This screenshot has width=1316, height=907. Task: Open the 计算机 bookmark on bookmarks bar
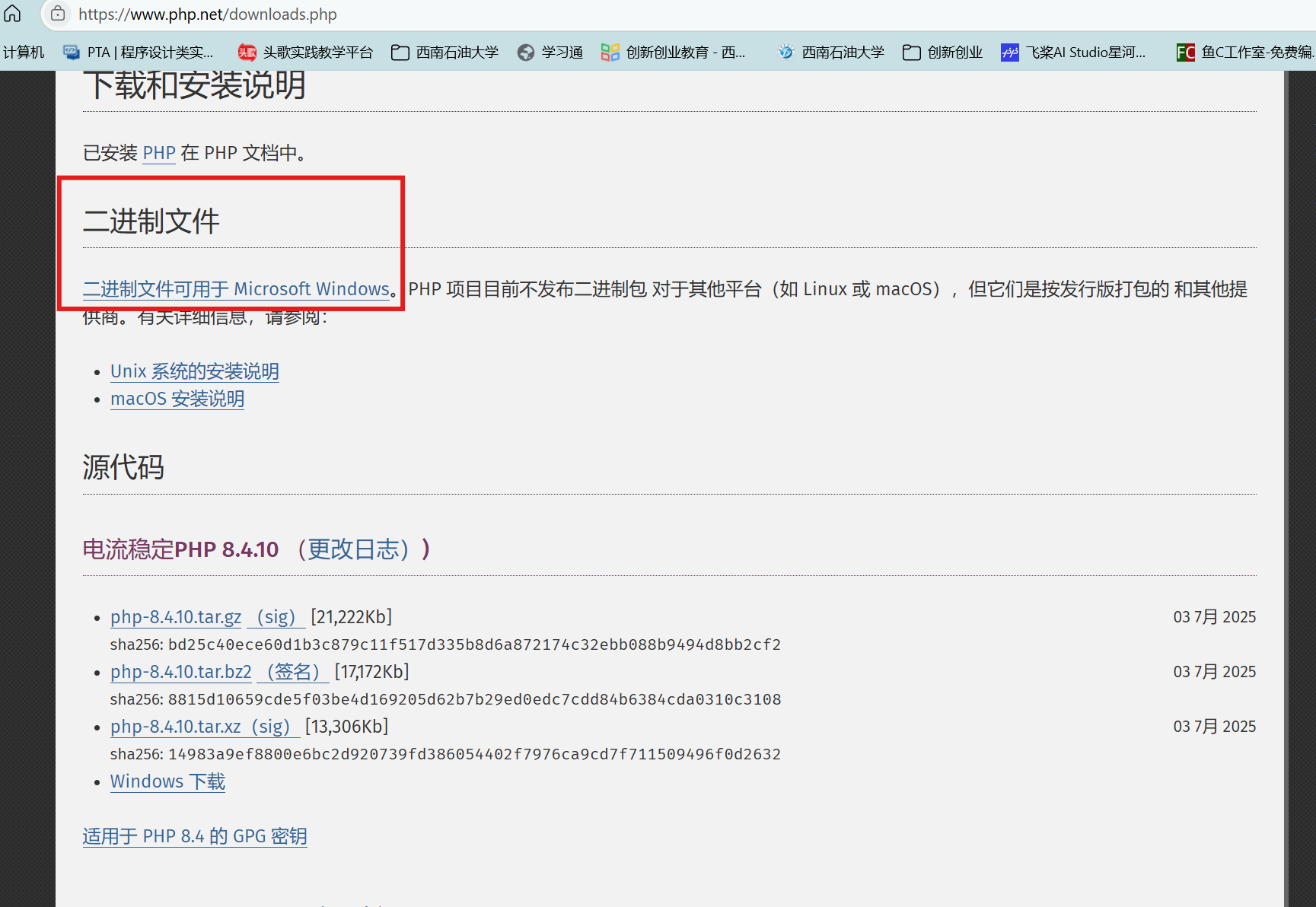(x=24, y=52)
